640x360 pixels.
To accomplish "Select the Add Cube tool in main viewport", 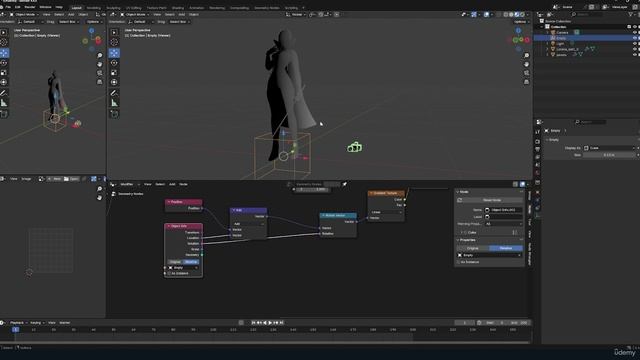I will (114, 114).
